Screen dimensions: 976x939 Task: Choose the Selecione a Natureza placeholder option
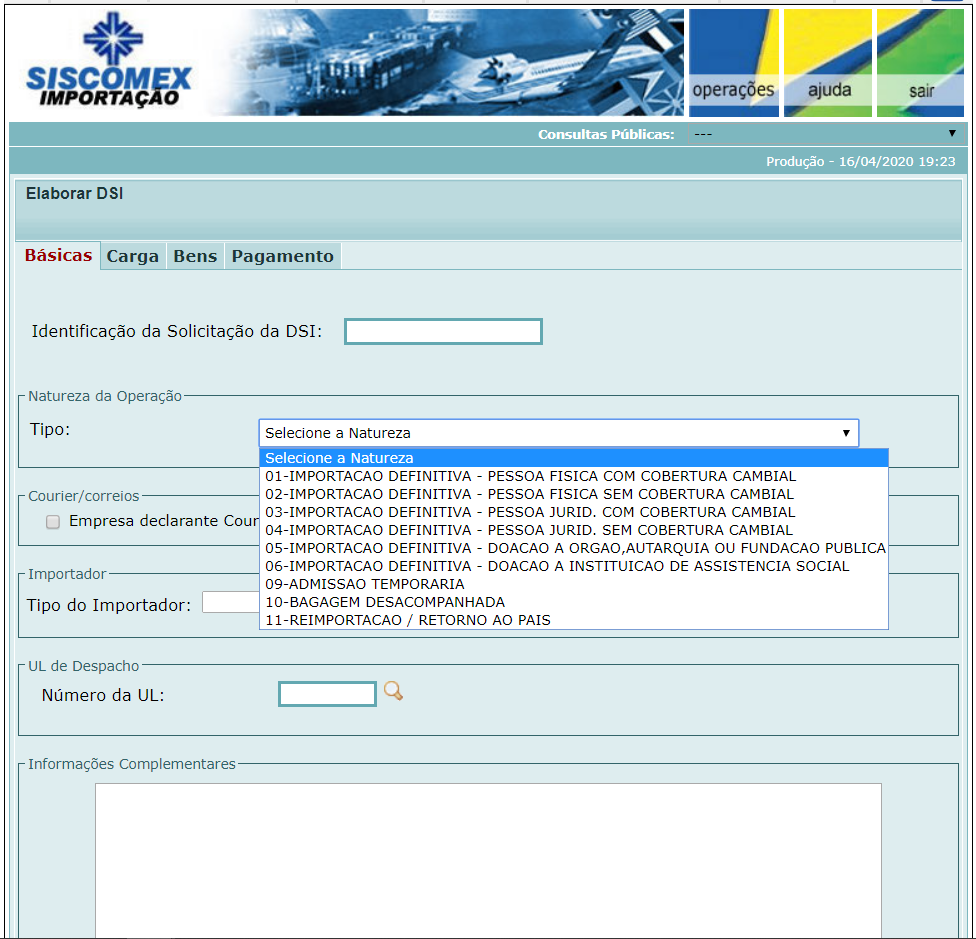(573, 458)
